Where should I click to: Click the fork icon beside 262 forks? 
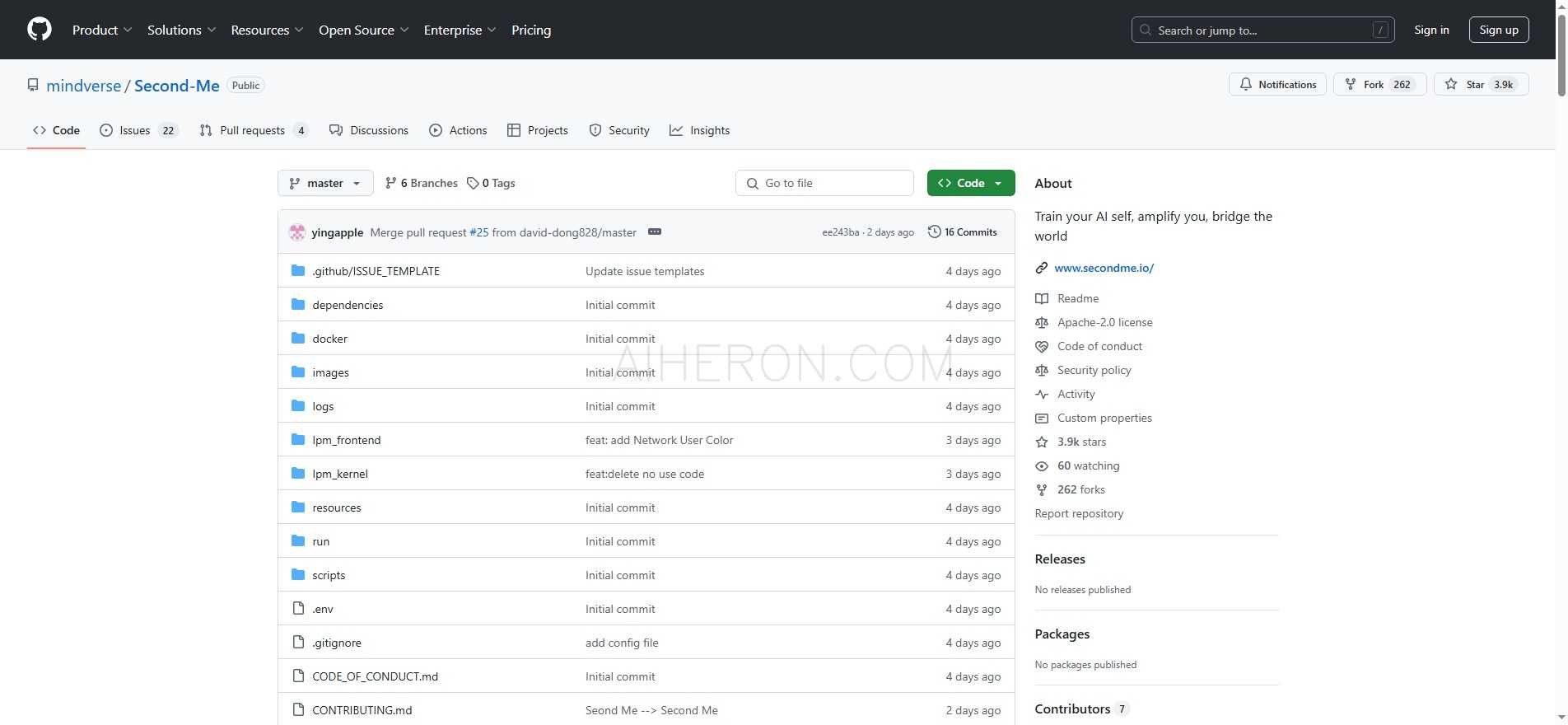[1042, 489]
